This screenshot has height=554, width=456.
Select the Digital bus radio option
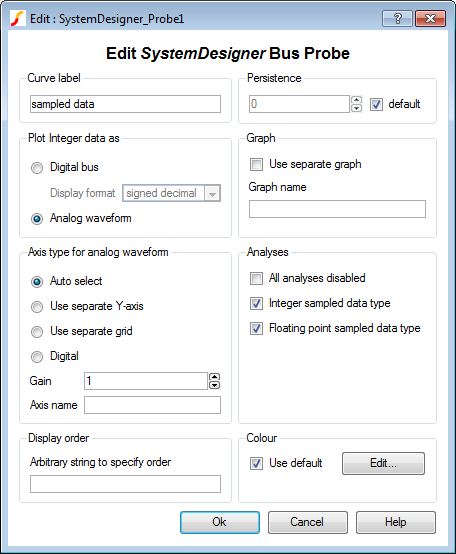coord(37,168)
